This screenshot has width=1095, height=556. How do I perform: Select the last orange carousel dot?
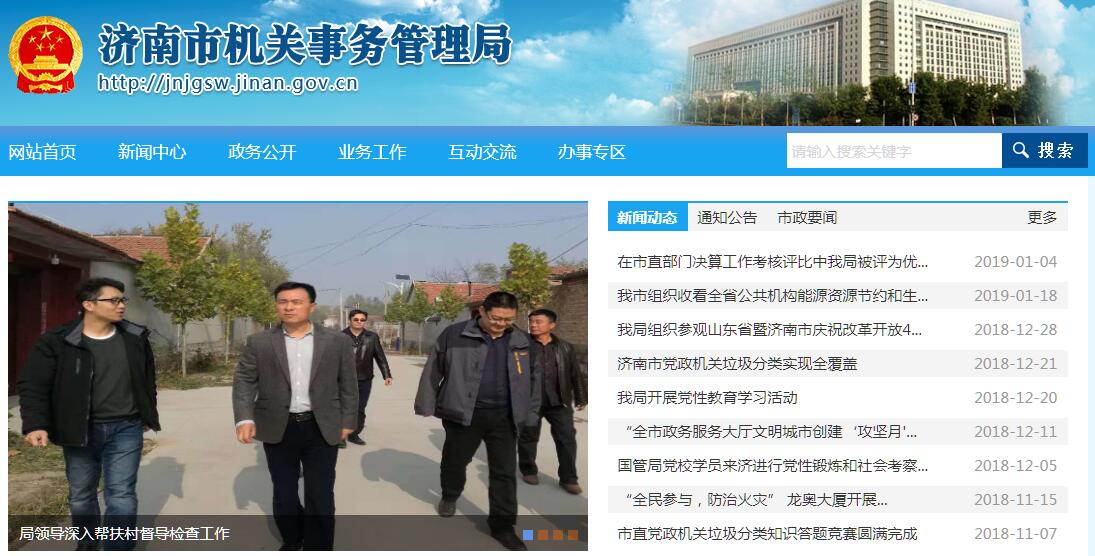(x=573, y=535)
